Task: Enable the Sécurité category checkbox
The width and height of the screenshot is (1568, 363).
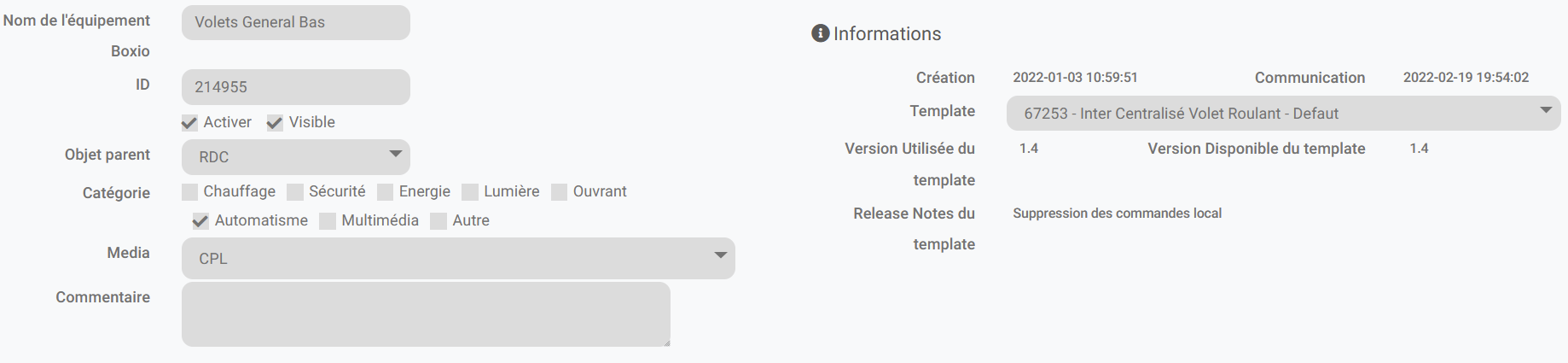Action: (x=295, y=192)
